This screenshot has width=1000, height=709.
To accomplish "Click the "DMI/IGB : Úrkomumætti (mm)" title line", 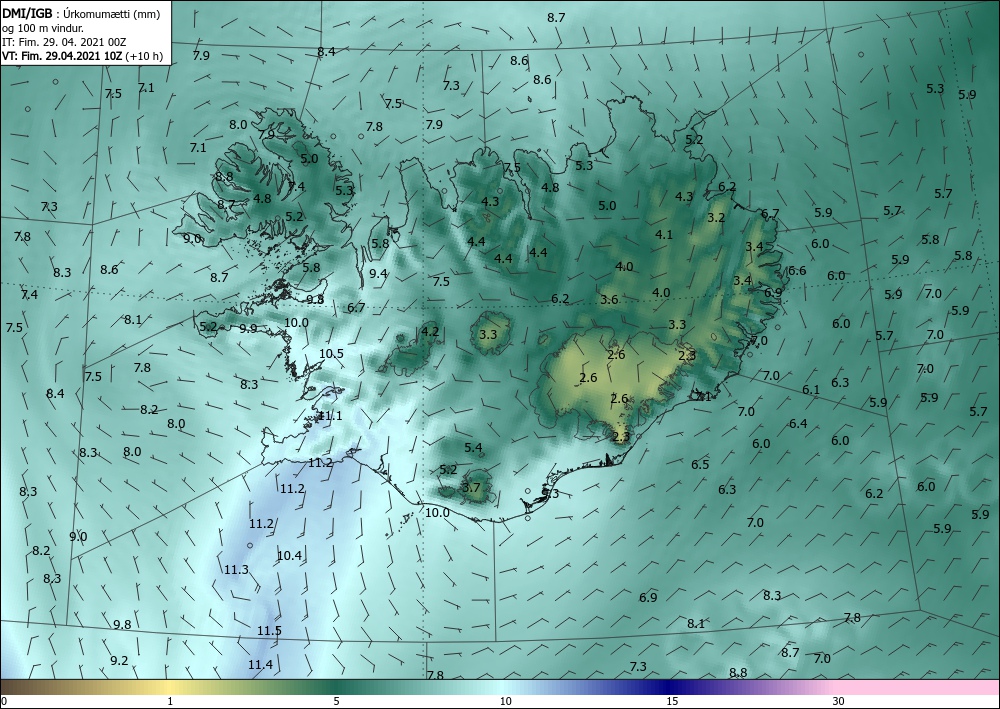I will (81, 14).
